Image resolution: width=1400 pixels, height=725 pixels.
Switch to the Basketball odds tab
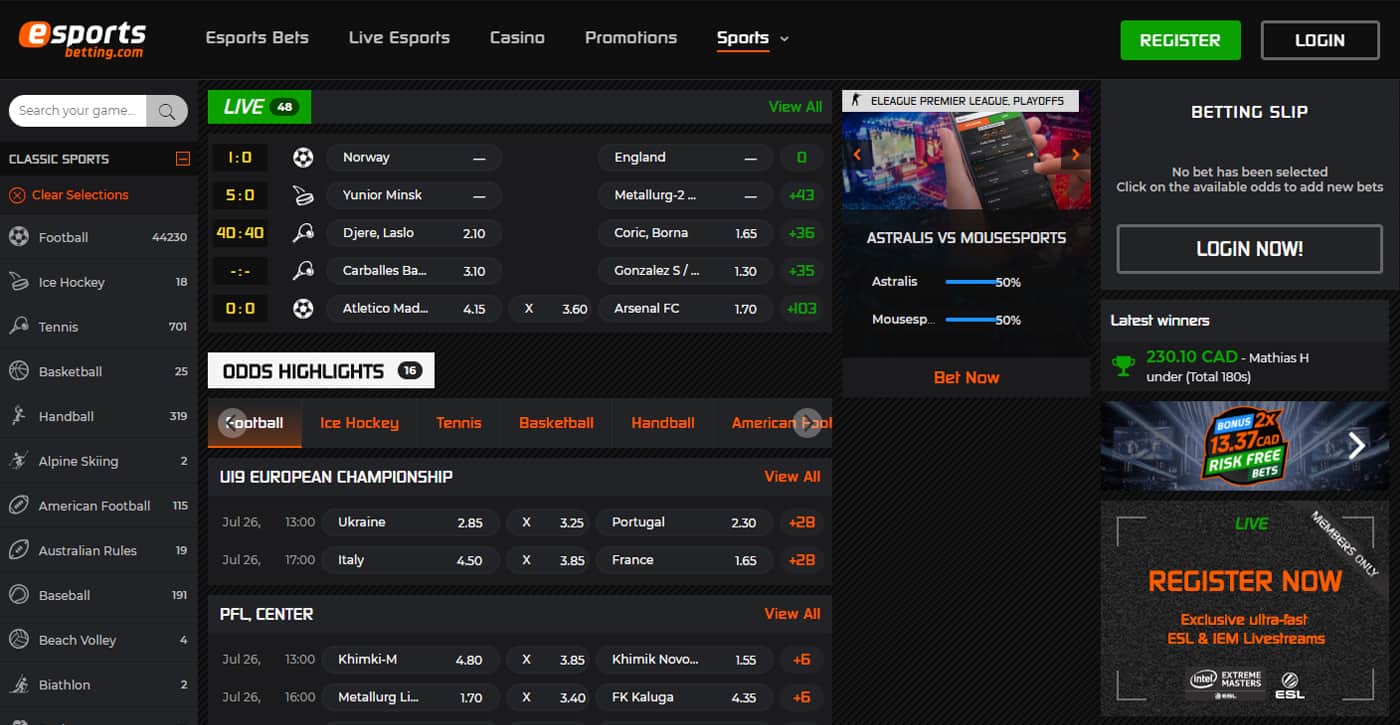point(556,423)
